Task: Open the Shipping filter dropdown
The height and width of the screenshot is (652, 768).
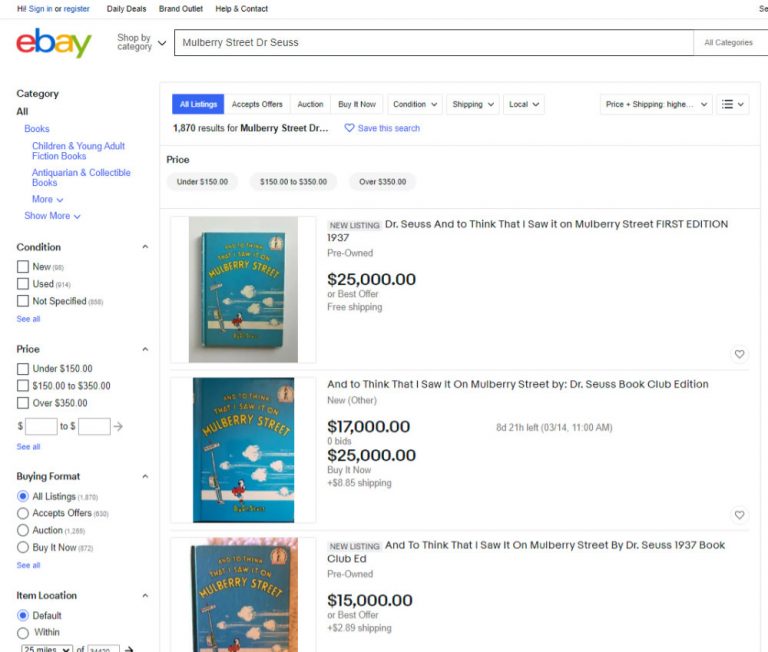Action: pyautogui.click(x=473, y=104)
